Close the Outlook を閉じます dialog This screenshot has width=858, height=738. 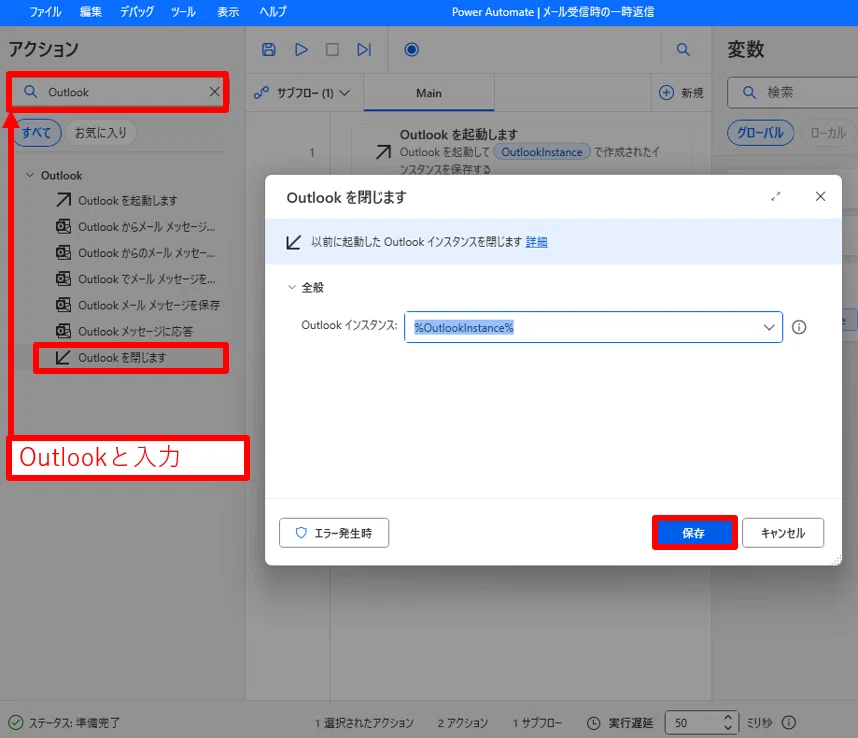coord(820,196)
